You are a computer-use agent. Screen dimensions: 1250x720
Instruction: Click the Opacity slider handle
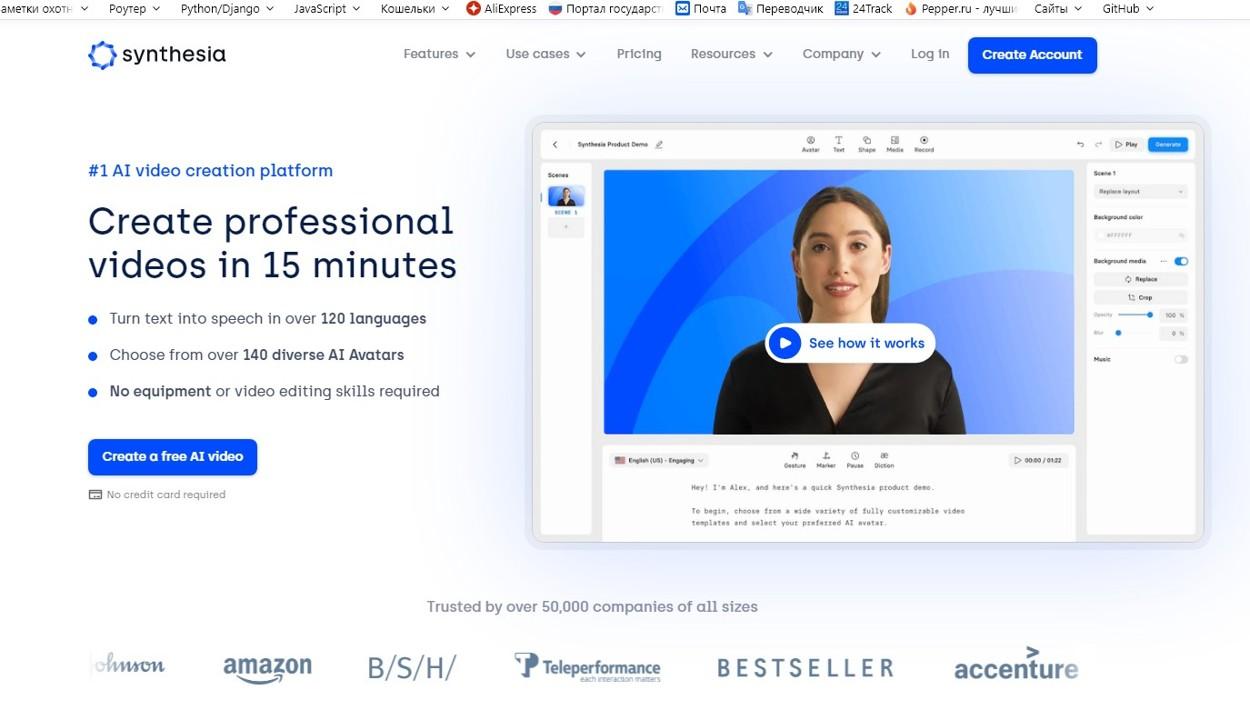1150,315
